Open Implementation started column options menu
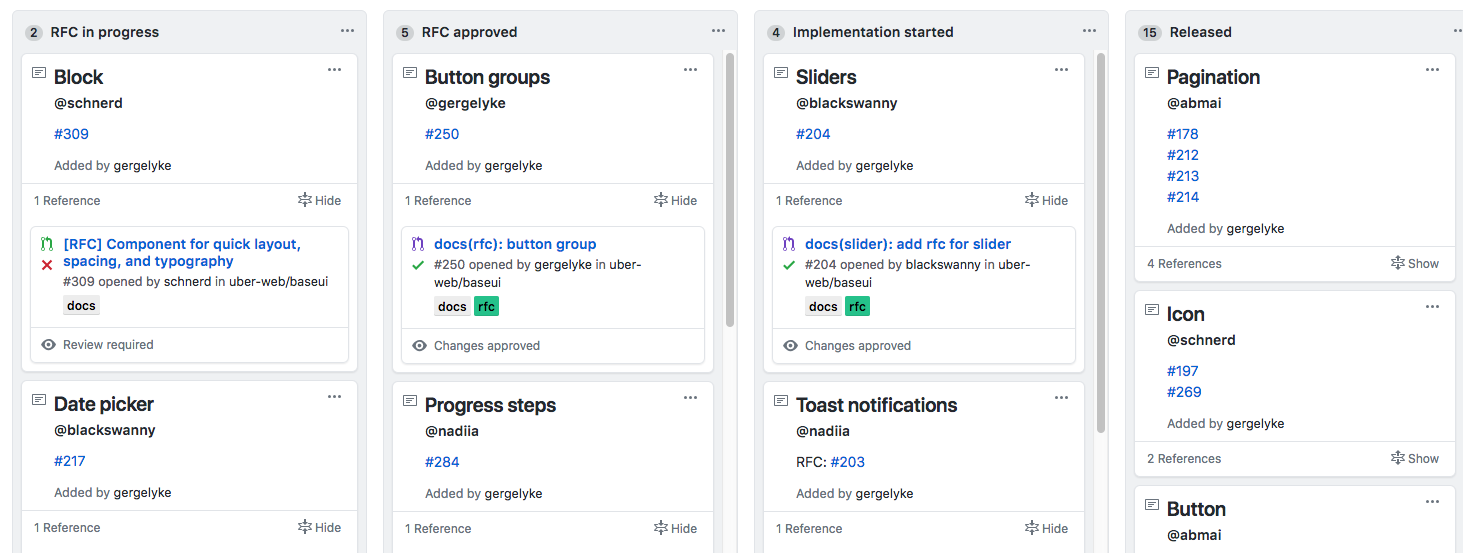The image size is (1463, 553). 1089,31
